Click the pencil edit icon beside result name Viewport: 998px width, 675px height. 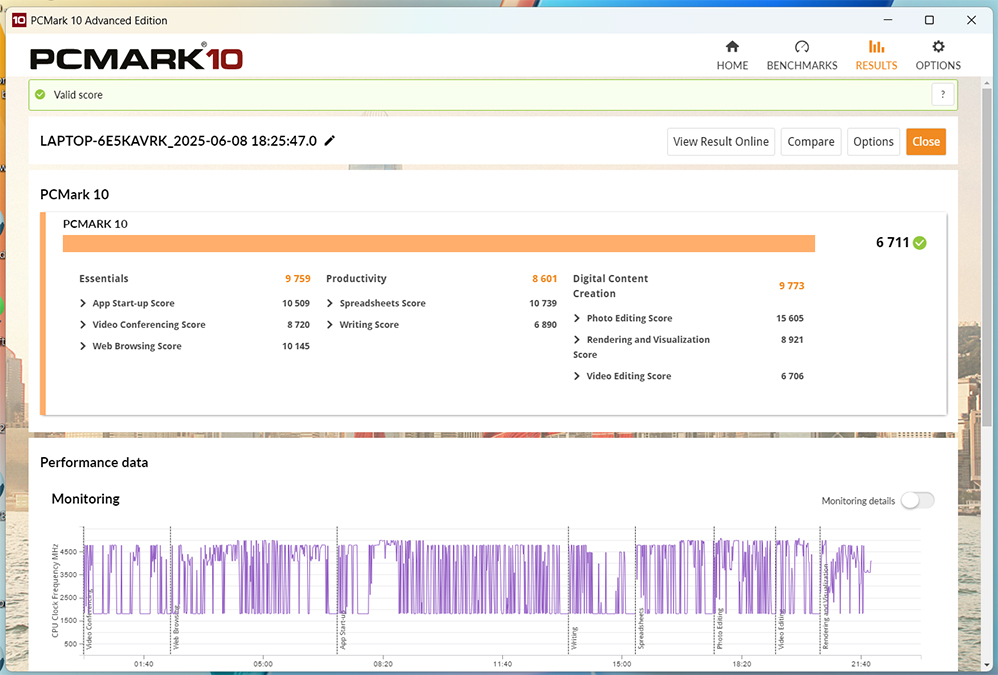pos(330,141)
